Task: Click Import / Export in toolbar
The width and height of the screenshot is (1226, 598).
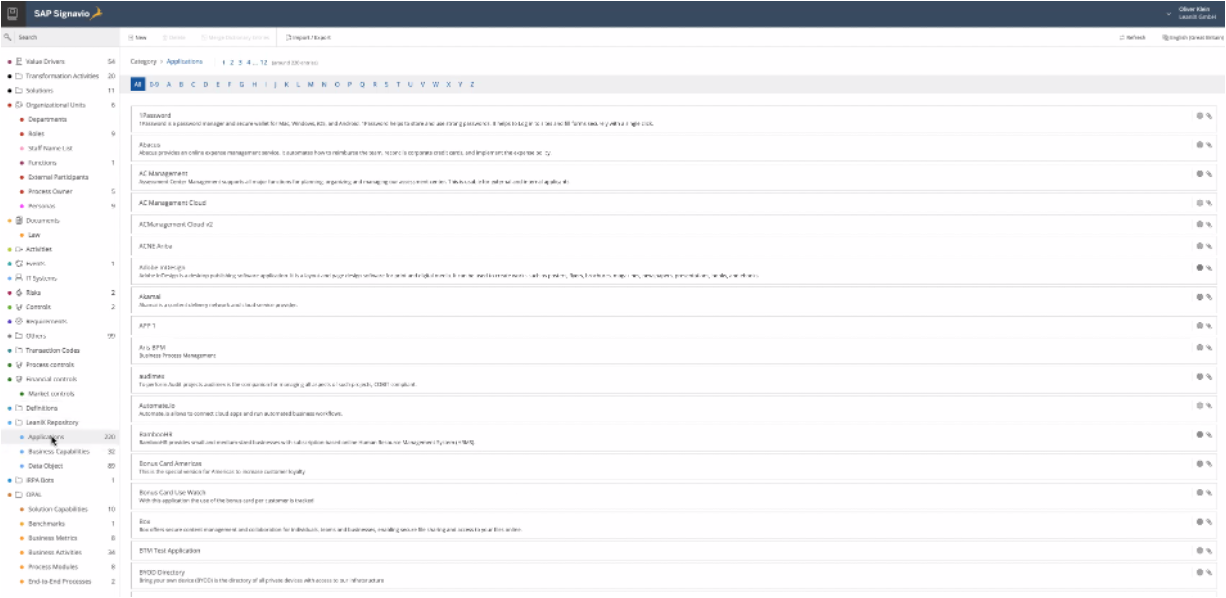Action: 308,37
